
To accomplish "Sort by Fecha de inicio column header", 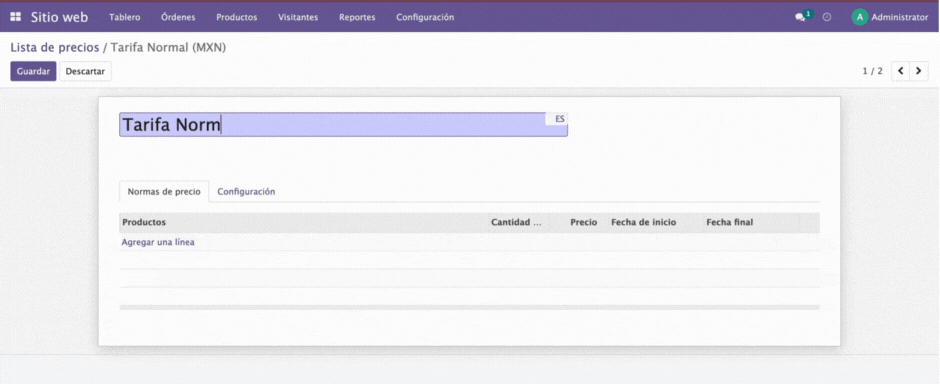I will click(x=643, y=222).
